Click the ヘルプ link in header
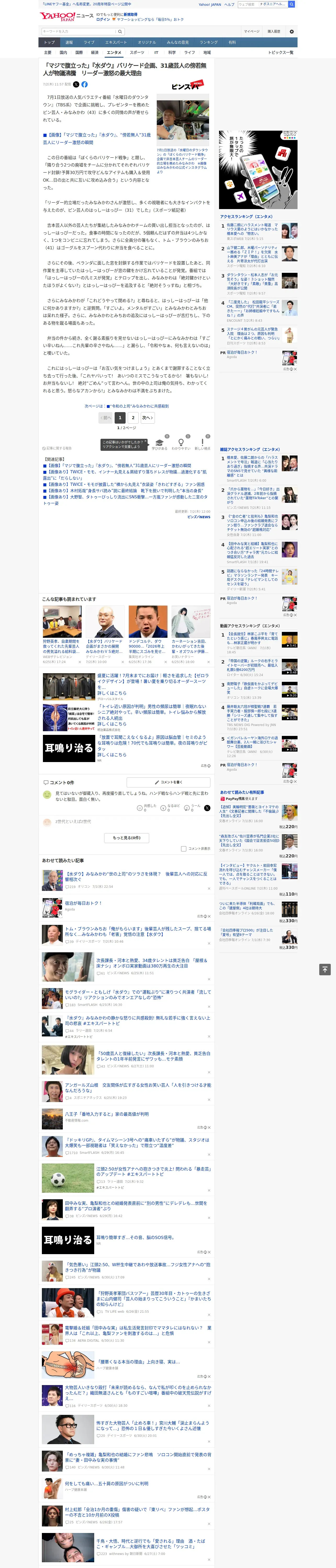 pos(229,4)
